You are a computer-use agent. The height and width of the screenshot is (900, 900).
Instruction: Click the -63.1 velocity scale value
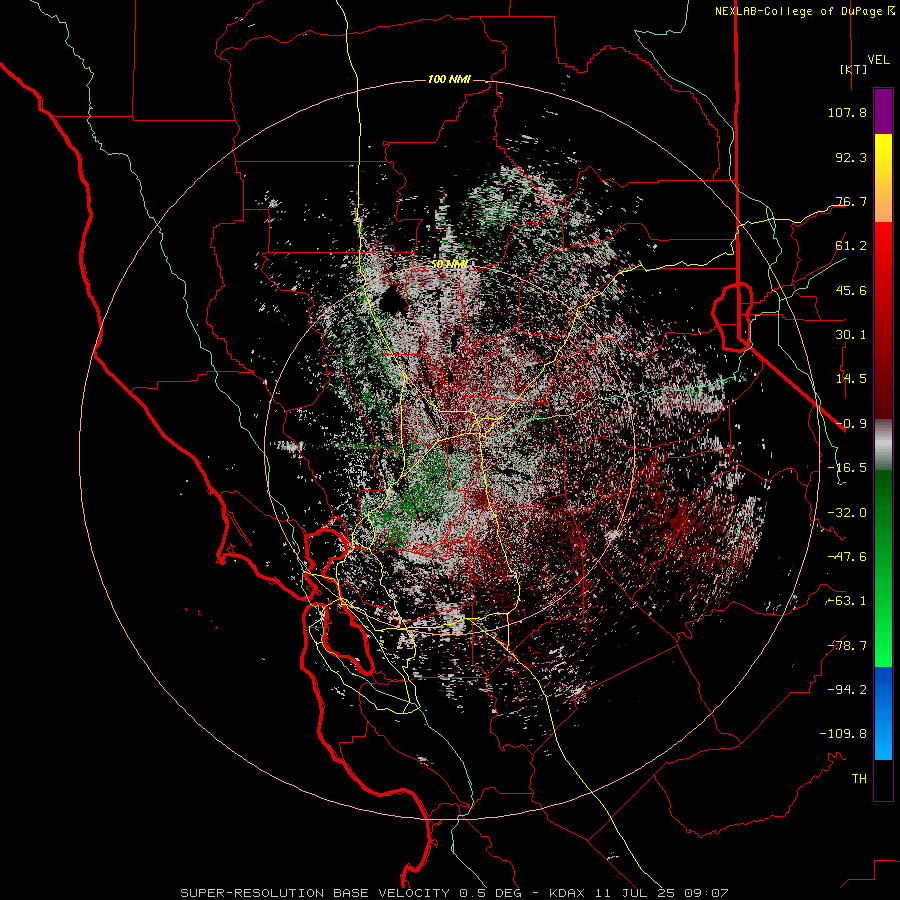(847, 601)
